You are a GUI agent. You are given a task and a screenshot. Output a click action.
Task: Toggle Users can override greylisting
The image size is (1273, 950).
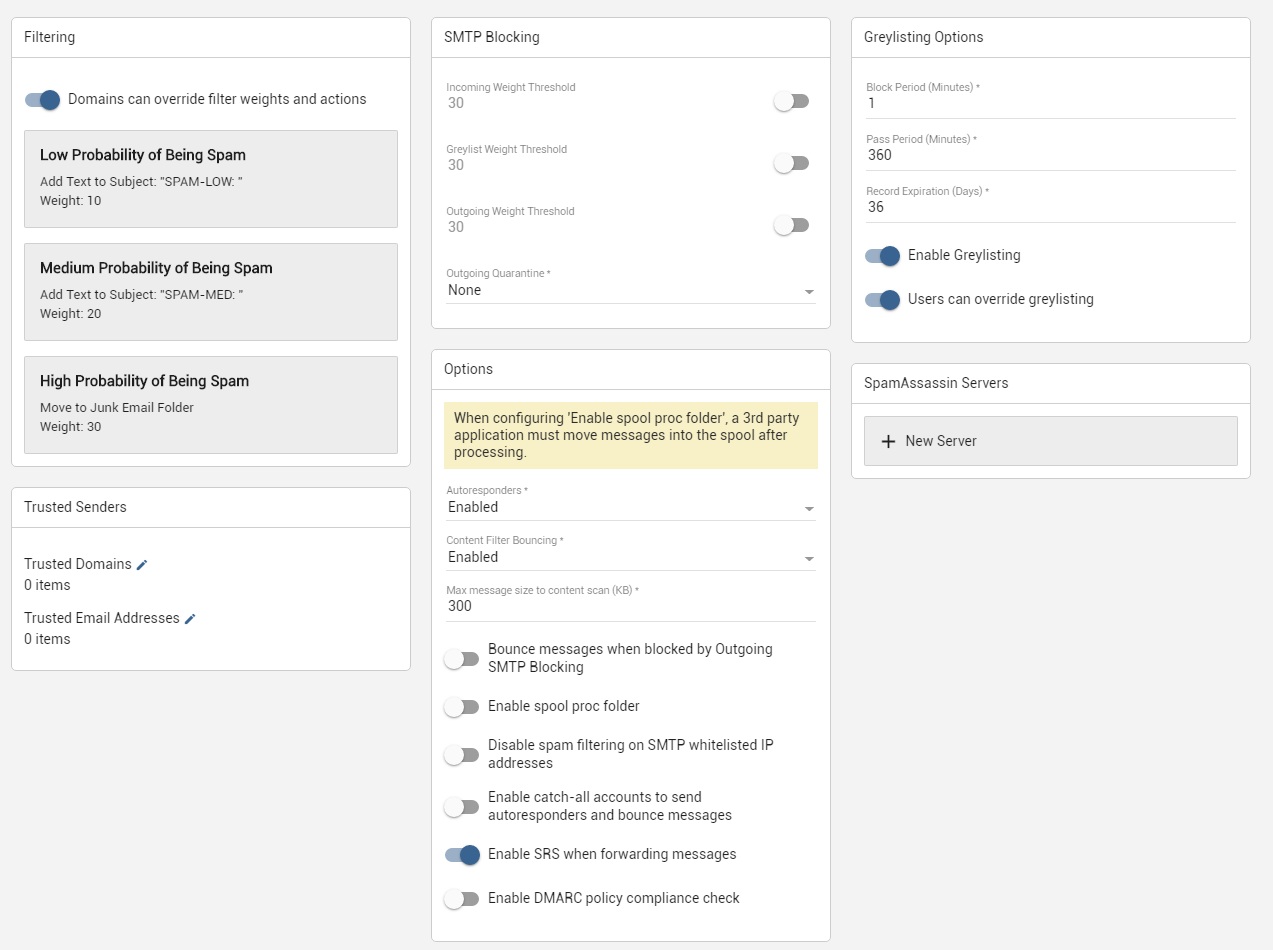(x=883, y=300)
